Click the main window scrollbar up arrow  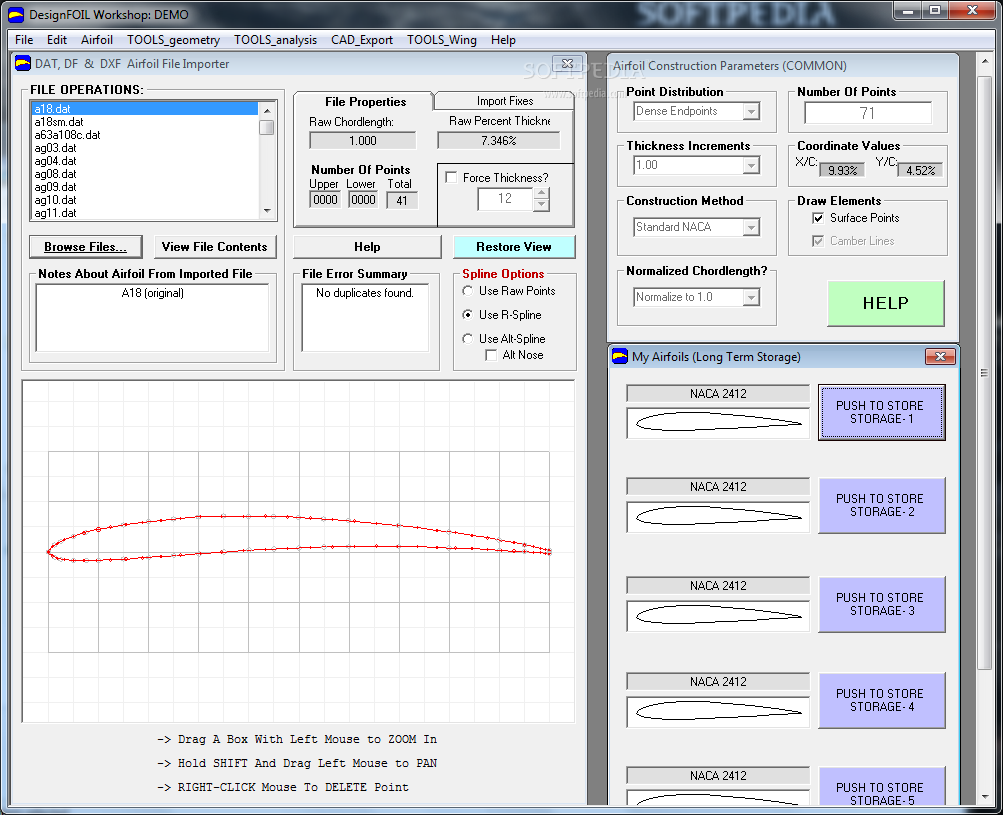[x=985, y=61]
